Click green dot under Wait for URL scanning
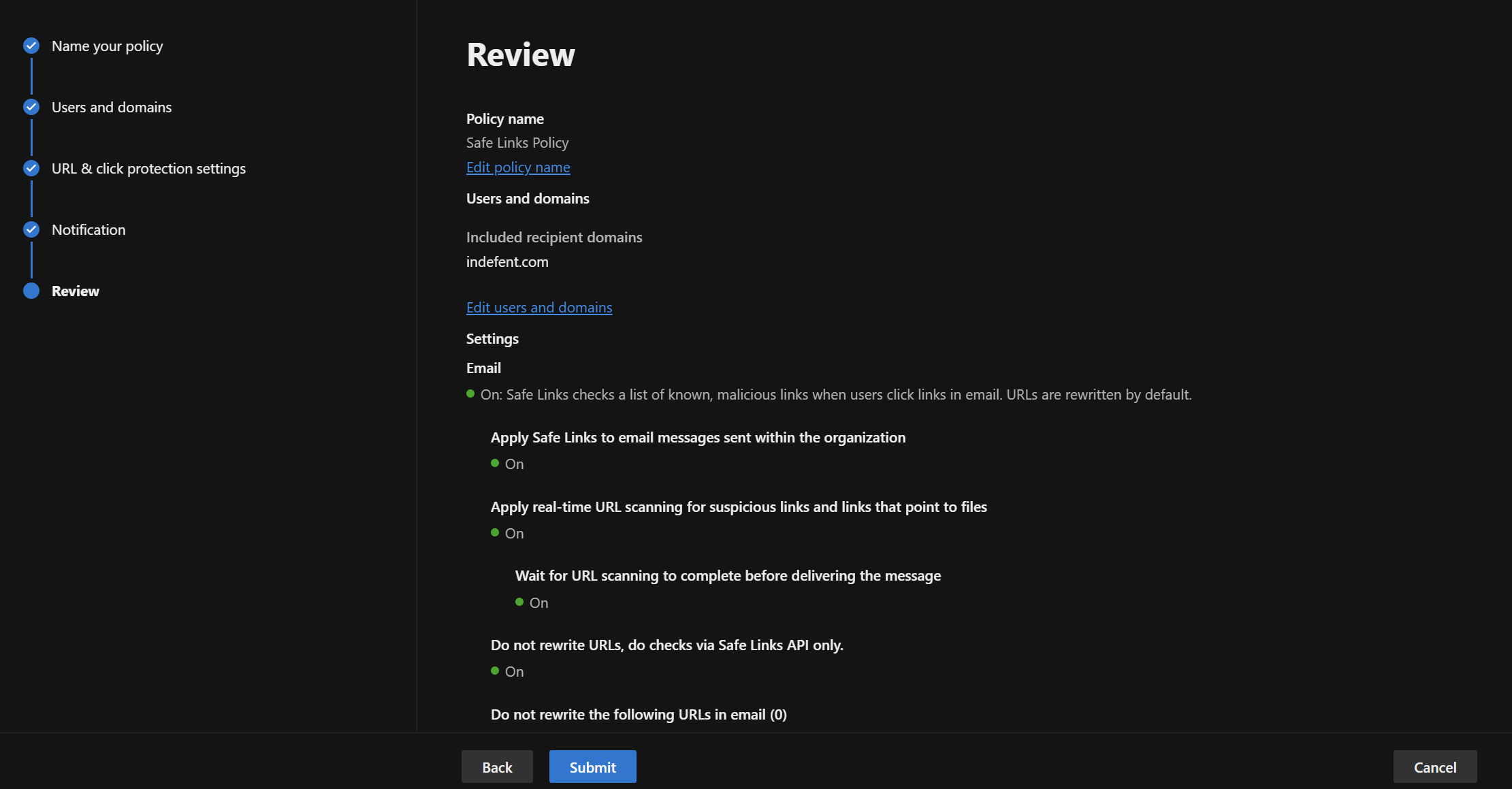The width and height of the screenshot is (1512, 789). 519,602
